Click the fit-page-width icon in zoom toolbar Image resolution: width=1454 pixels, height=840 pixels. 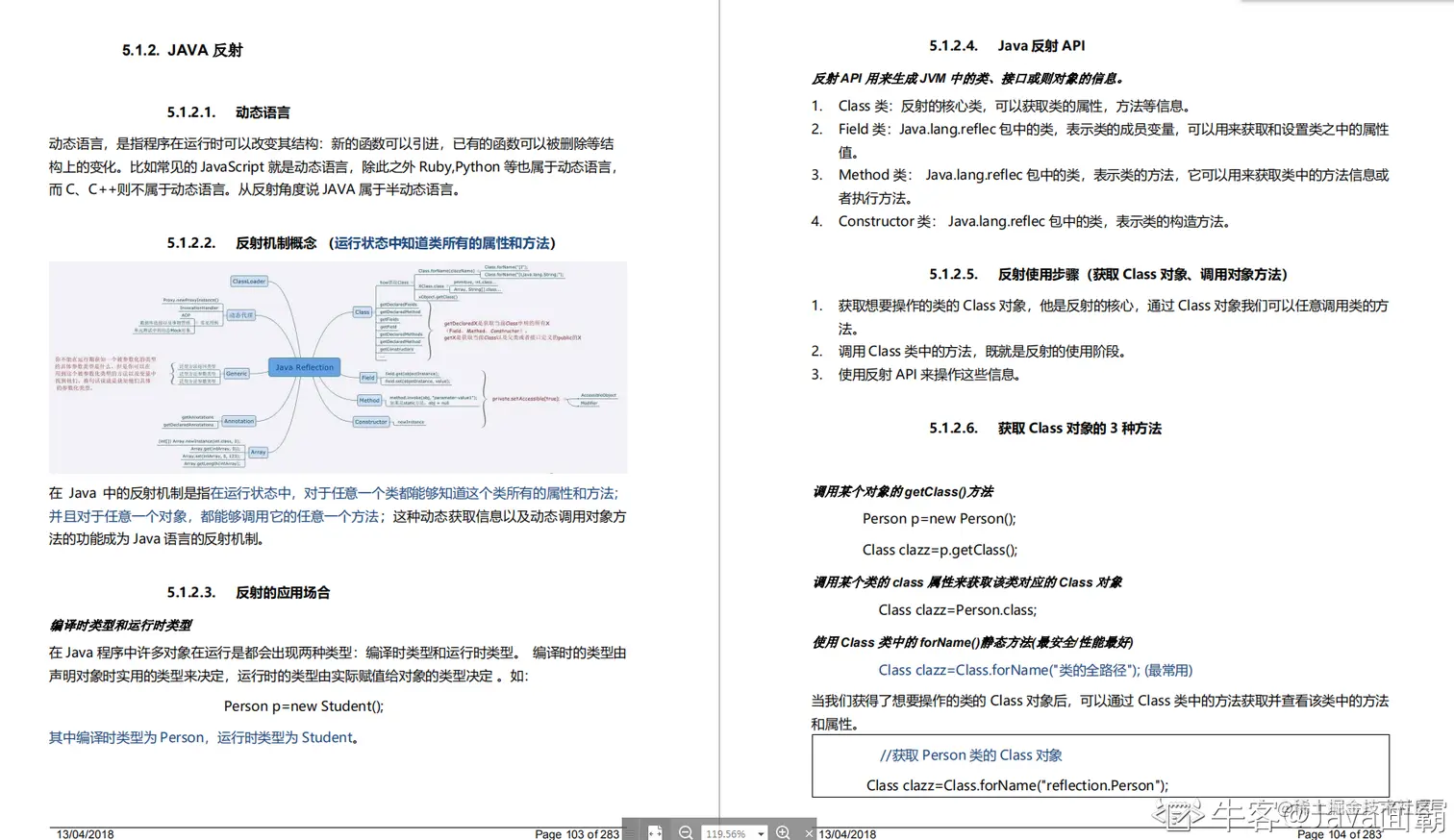coord(655,832)
